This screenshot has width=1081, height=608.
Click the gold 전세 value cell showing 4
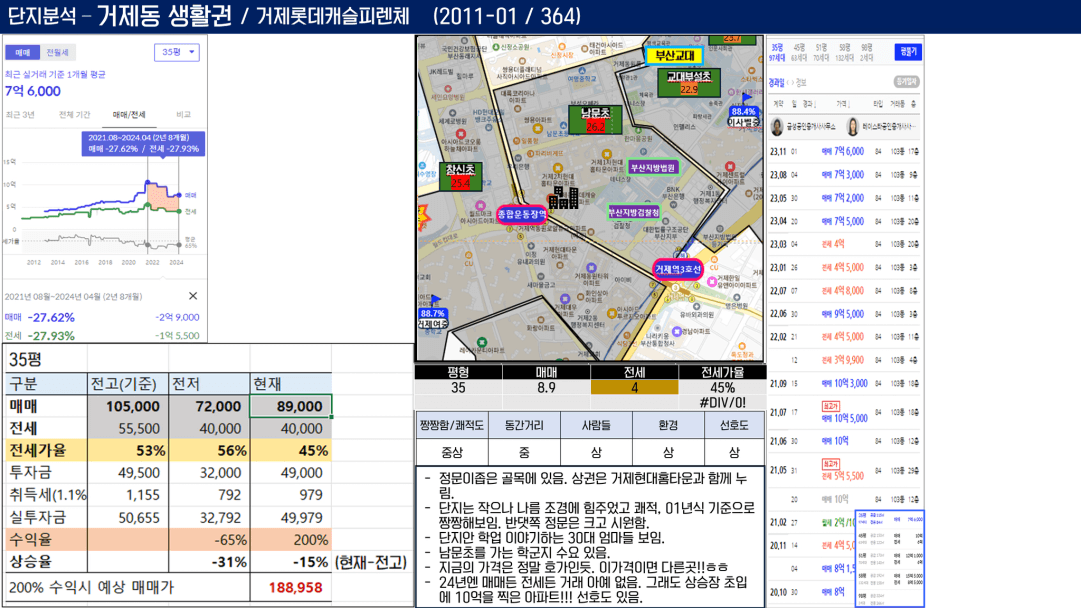[x=634, y=387]
